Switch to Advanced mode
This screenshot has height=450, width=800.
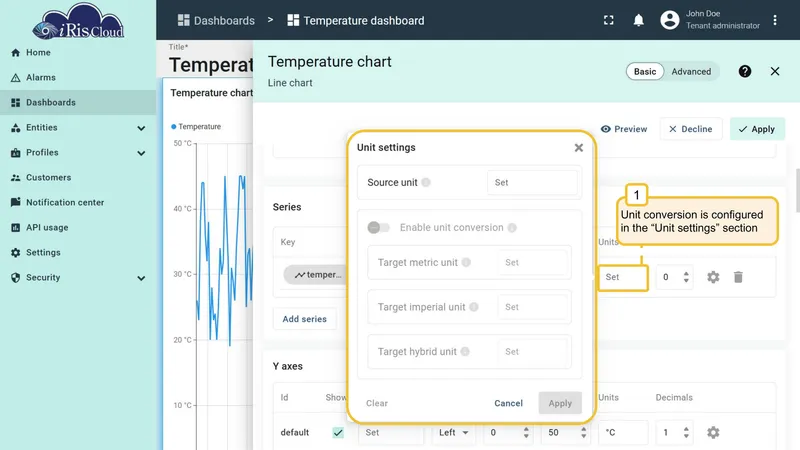691,71
